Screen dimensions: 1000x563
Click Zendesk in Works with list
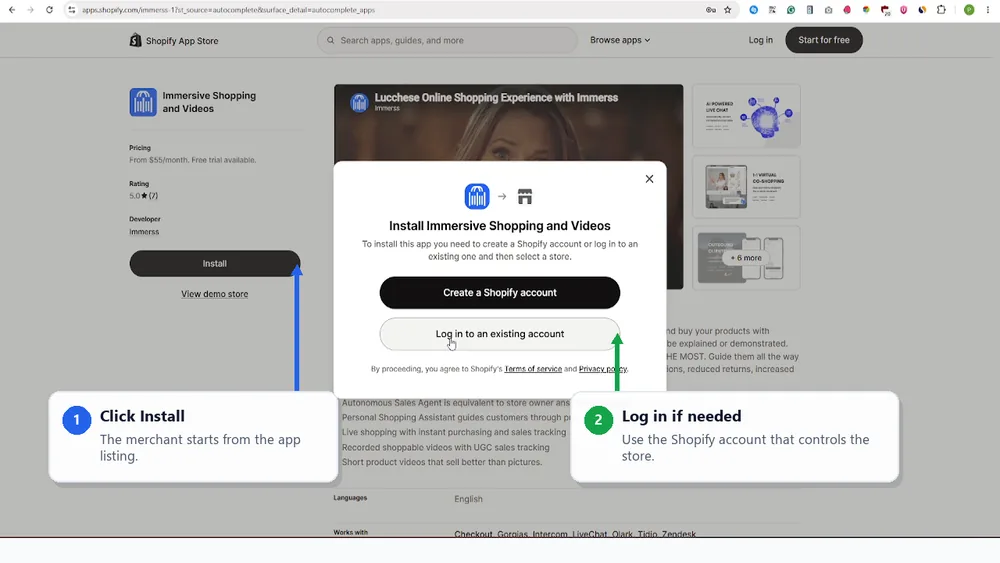point(679,534)
